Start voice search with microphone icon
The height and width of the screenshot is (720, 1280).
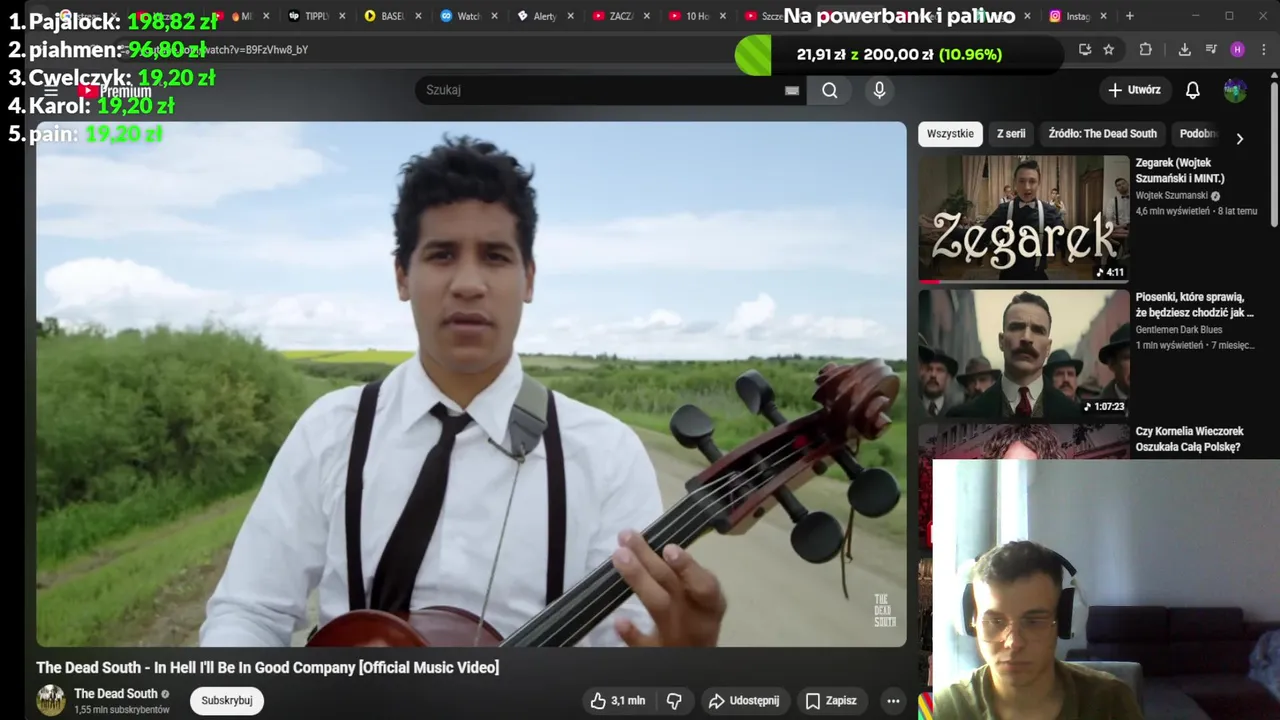click(x=879, y=90)
